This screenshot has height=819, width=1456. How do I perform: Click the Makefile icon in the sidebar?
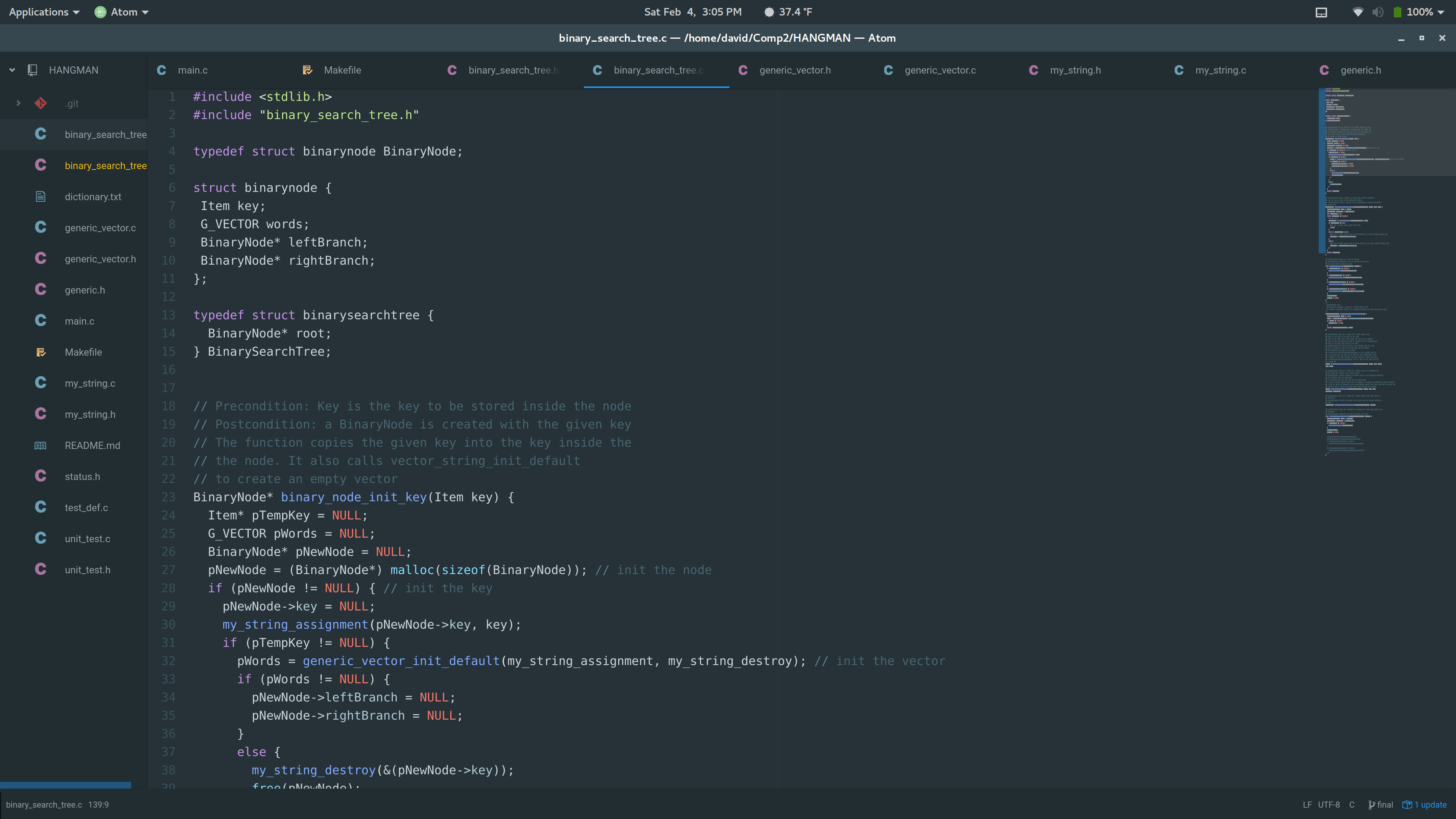(41, 352)
